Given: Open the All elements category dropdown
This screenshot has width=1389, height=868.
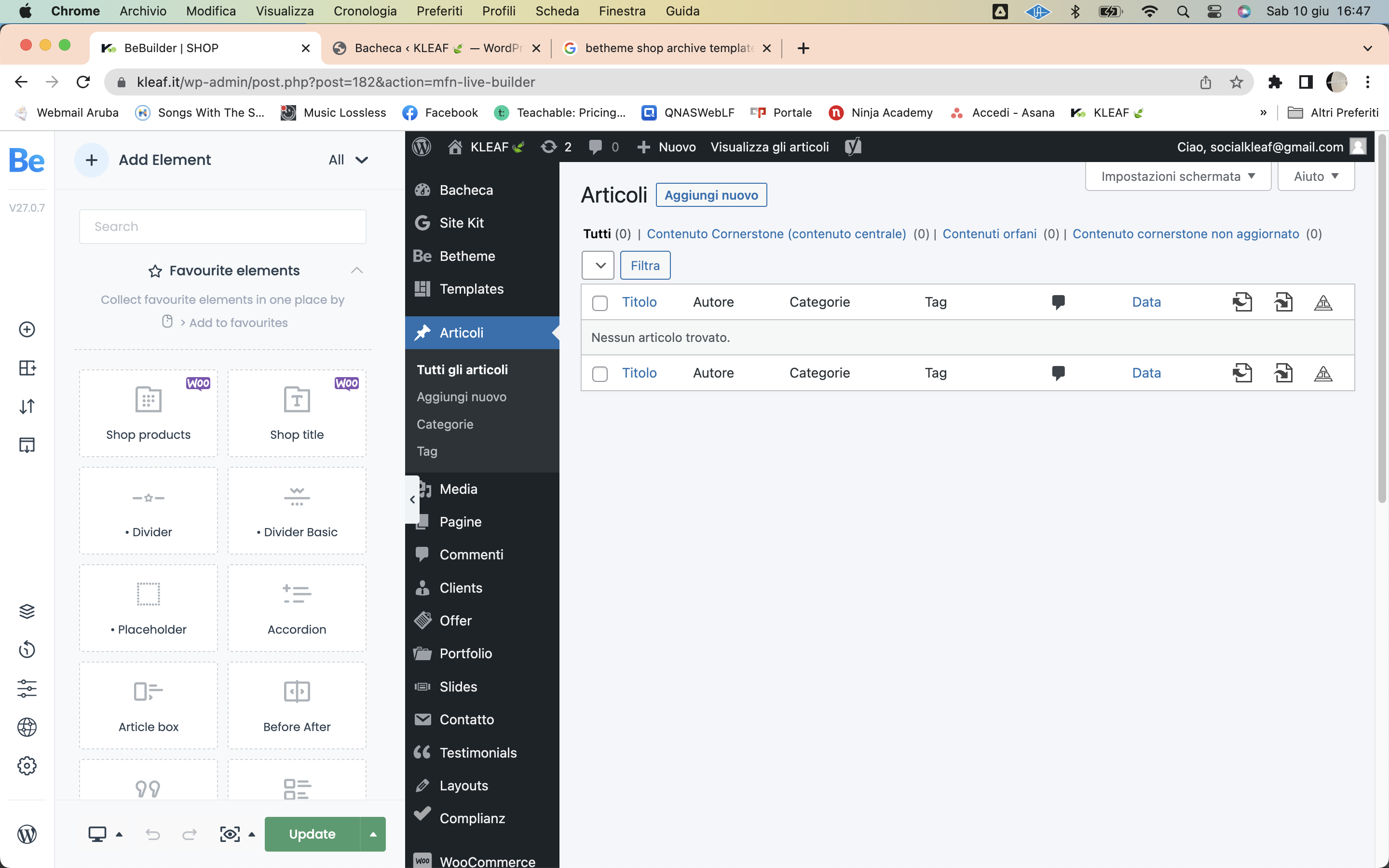Looking at the screenshot, I should pyautogui.click(x=348, y=160).
